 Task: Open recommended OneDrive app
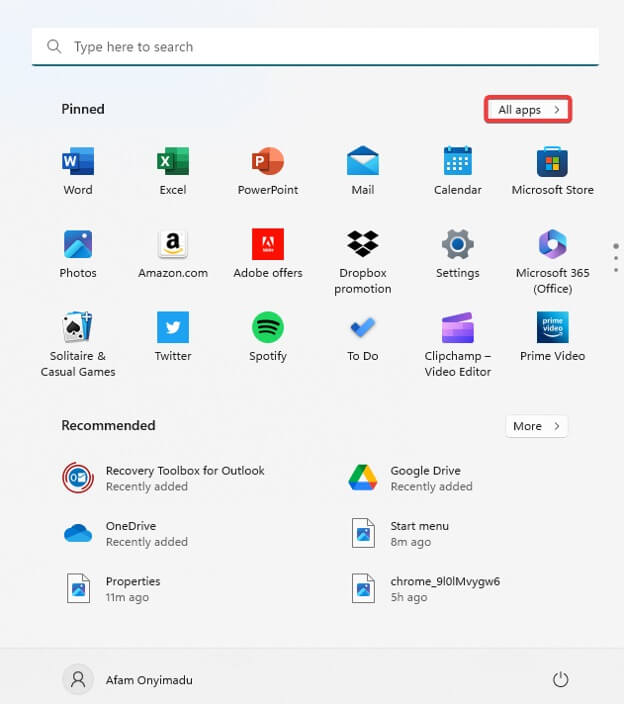pos(125,533)
